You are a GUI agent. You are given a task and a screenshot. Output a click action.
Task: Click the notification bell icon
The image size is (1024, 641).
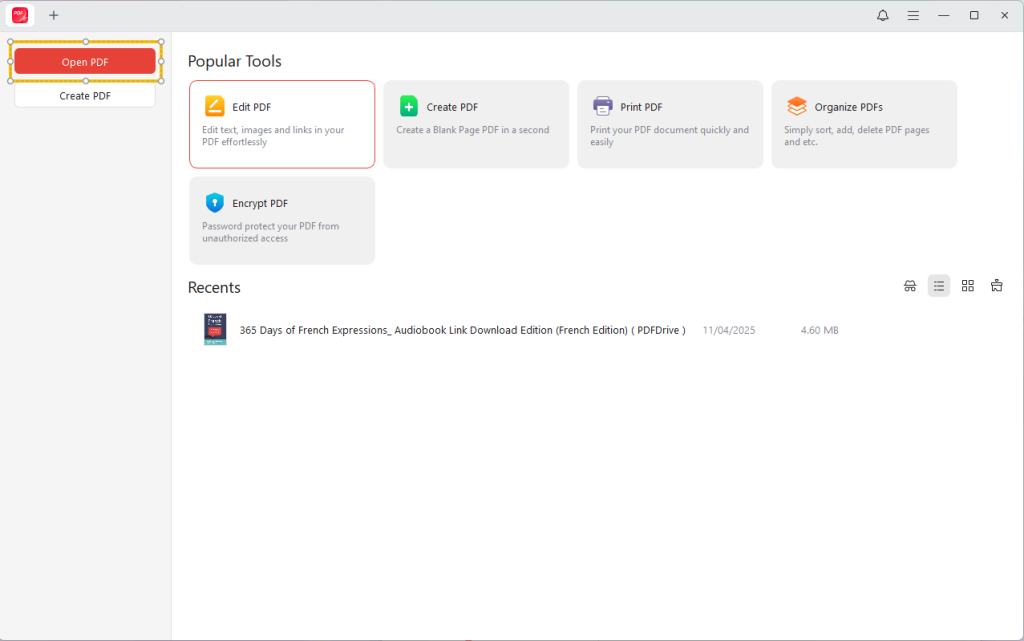click(882, 15)
